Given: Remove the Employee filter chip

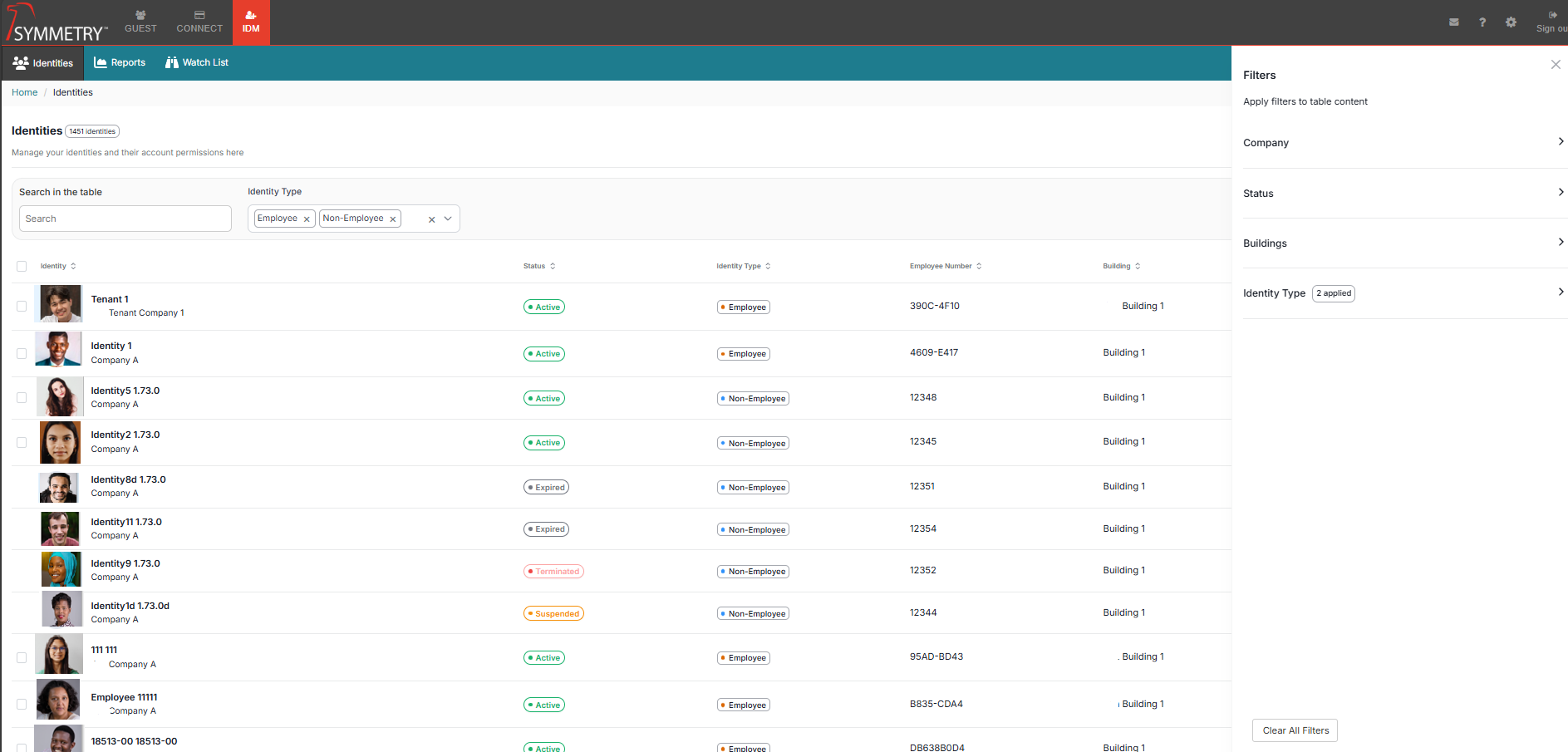Looking at the screenshot, I should click(307, 219).
